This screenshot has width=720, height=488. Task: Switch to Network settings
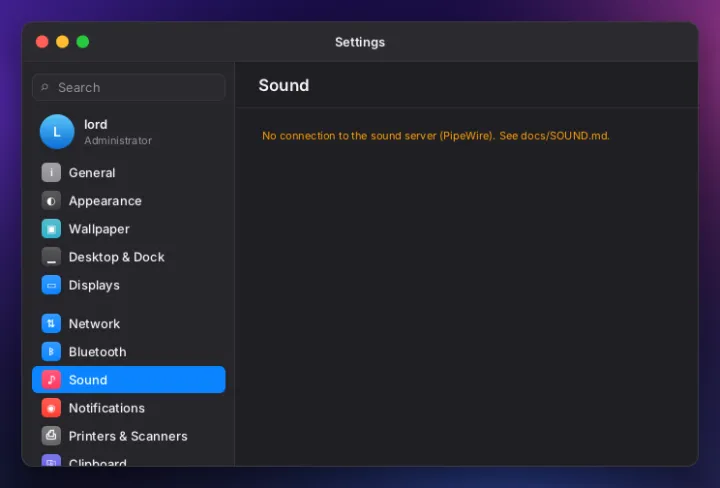129,324
